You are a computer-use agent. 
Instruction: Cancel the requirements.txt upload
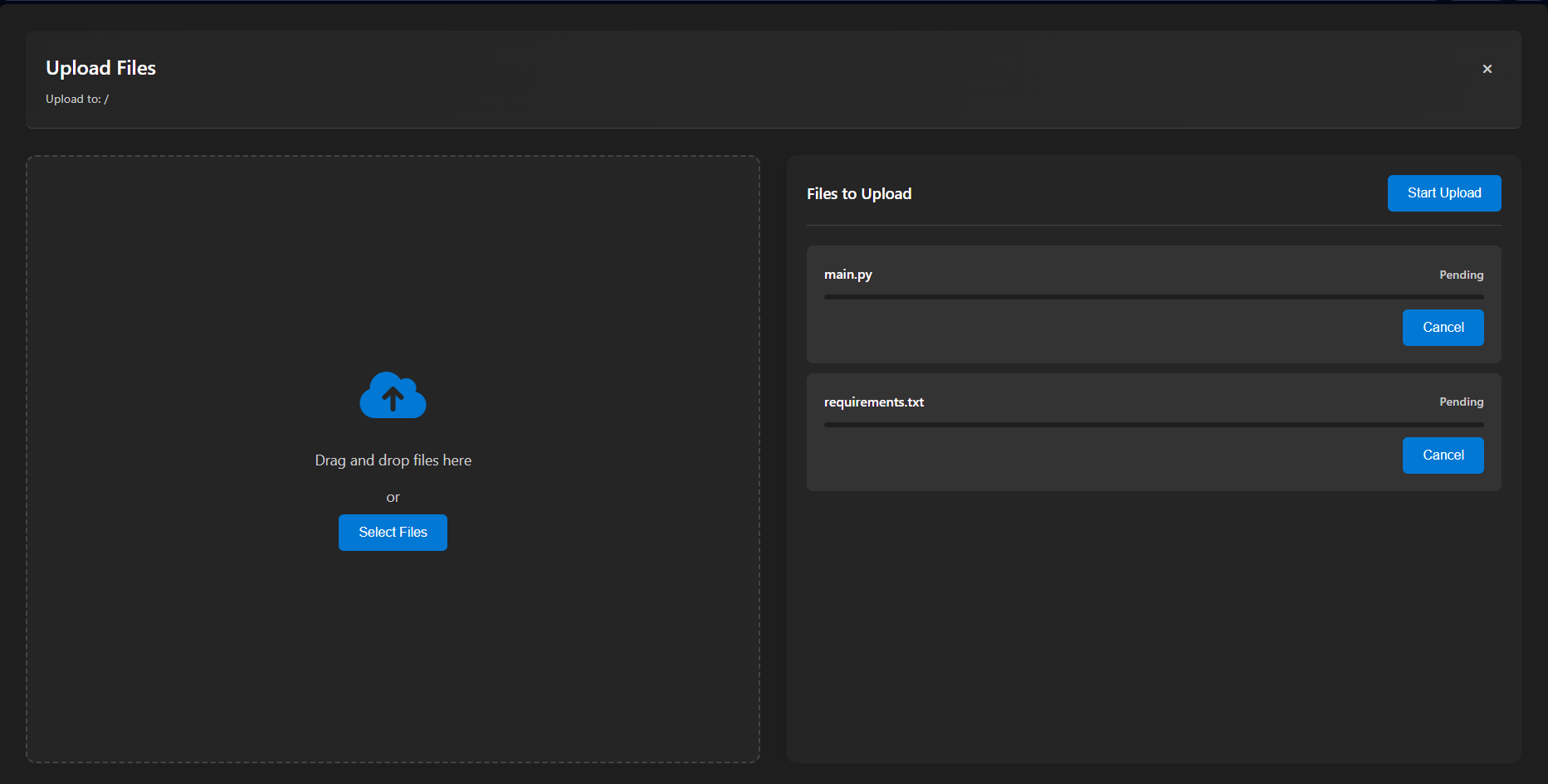(1443, 455)
